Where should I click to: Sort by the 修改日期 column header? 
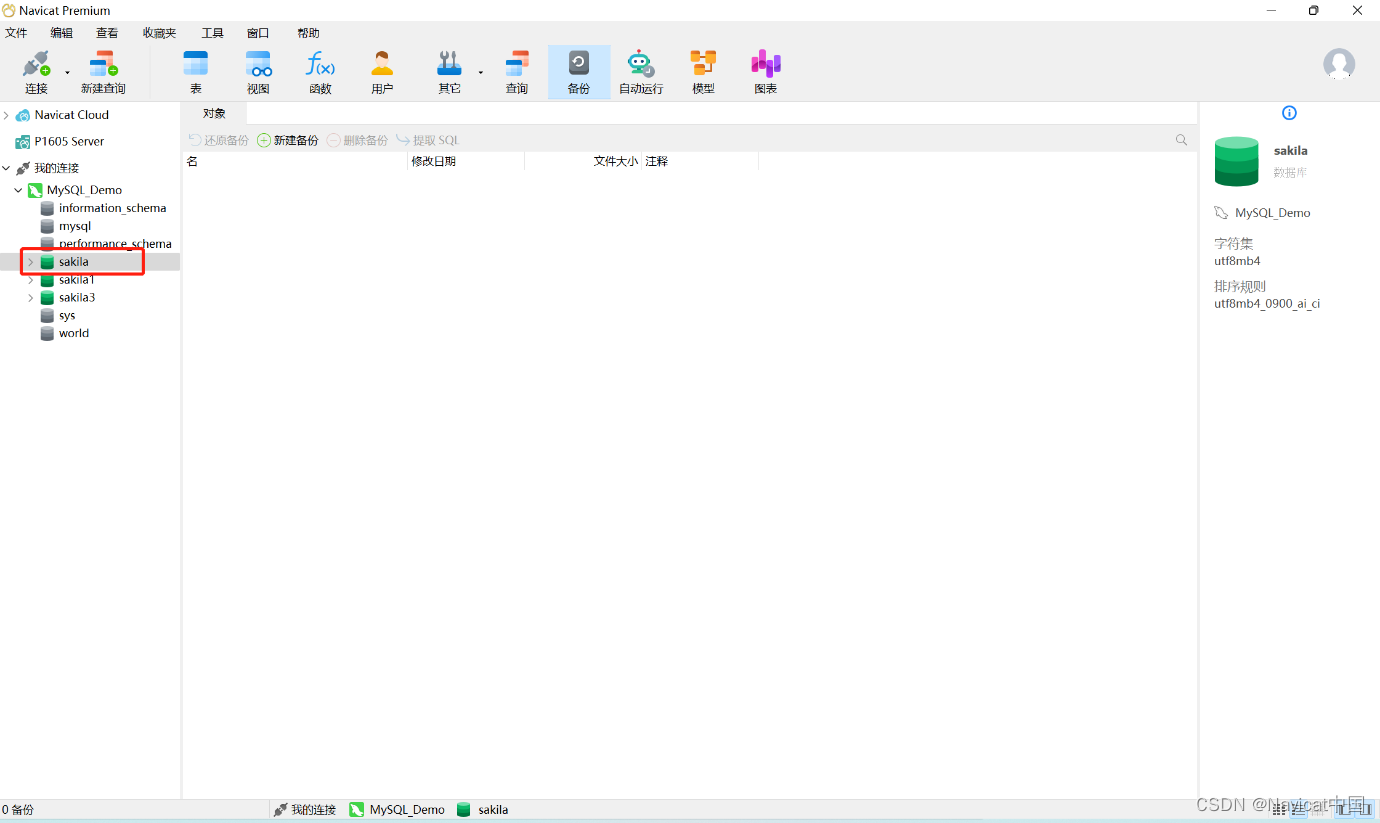(466, 161)
